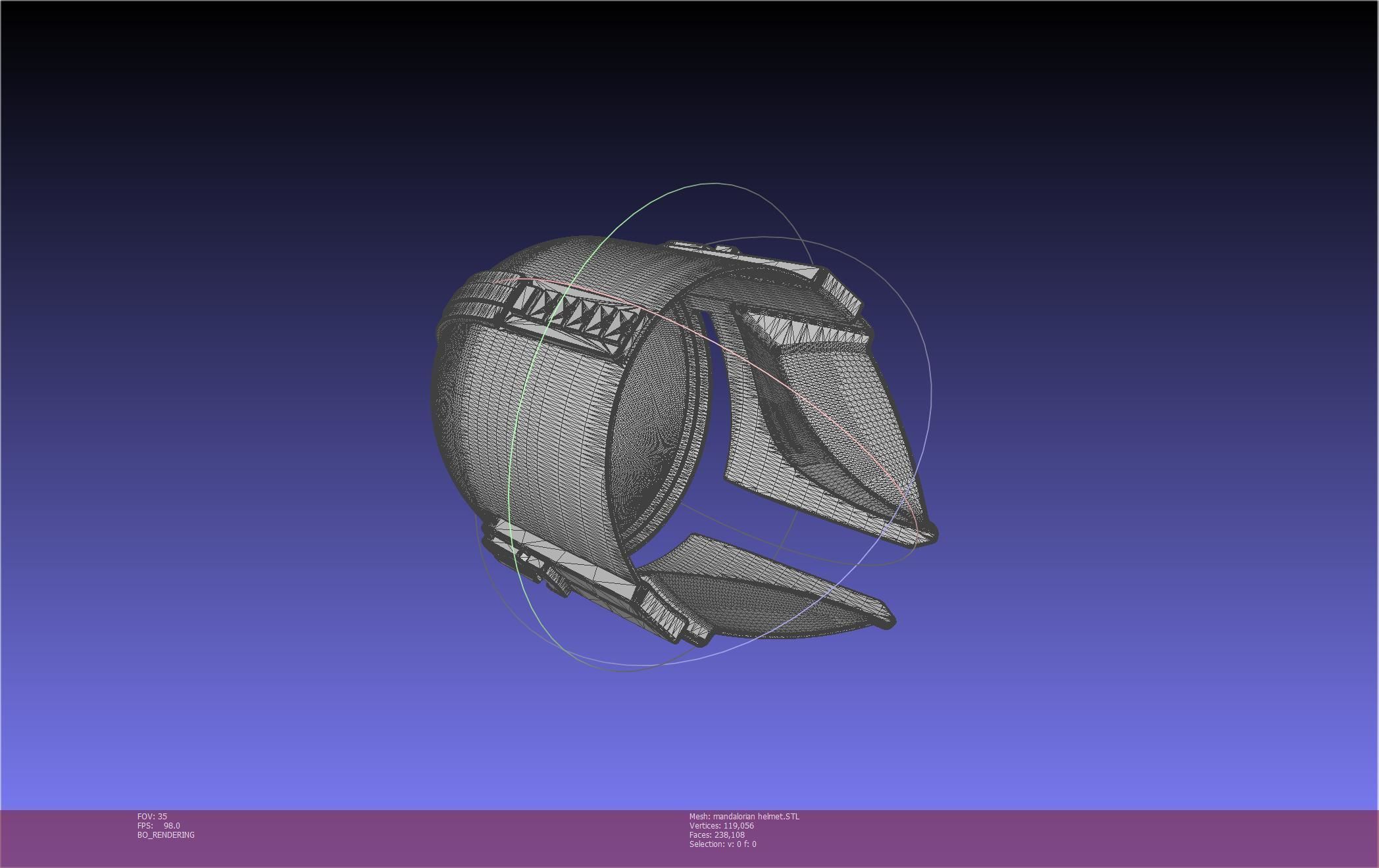Click the Faces: 238,108 entry

click(x=717, y=834)
